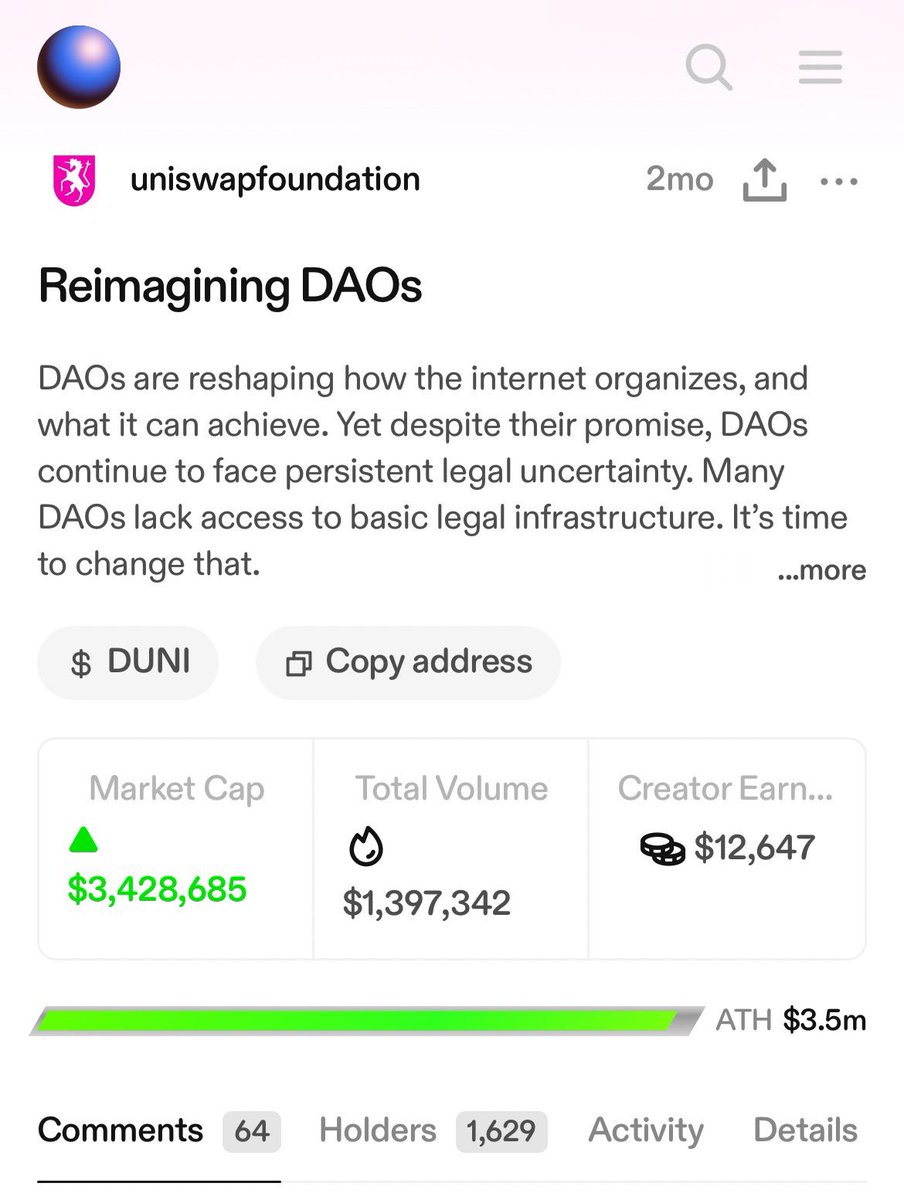Tap the blue sphere app logo
Image resolution: width=904 pixels, height=1200 pixels.
tap(79, 68)
